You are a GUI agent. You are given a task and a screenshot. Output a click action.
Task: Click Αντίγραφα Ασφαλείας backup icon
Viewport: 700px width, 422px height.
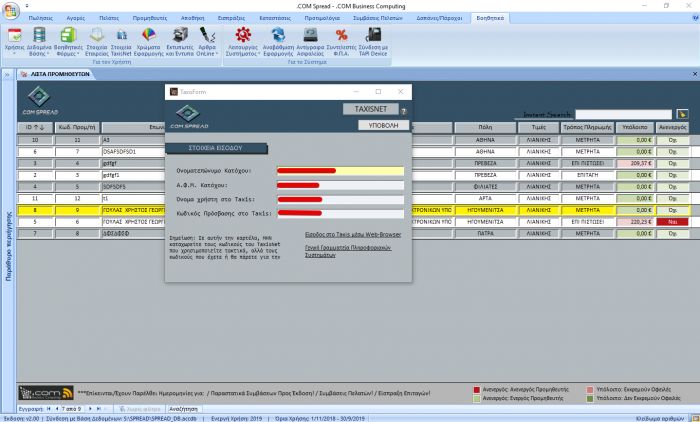[310, 42]
